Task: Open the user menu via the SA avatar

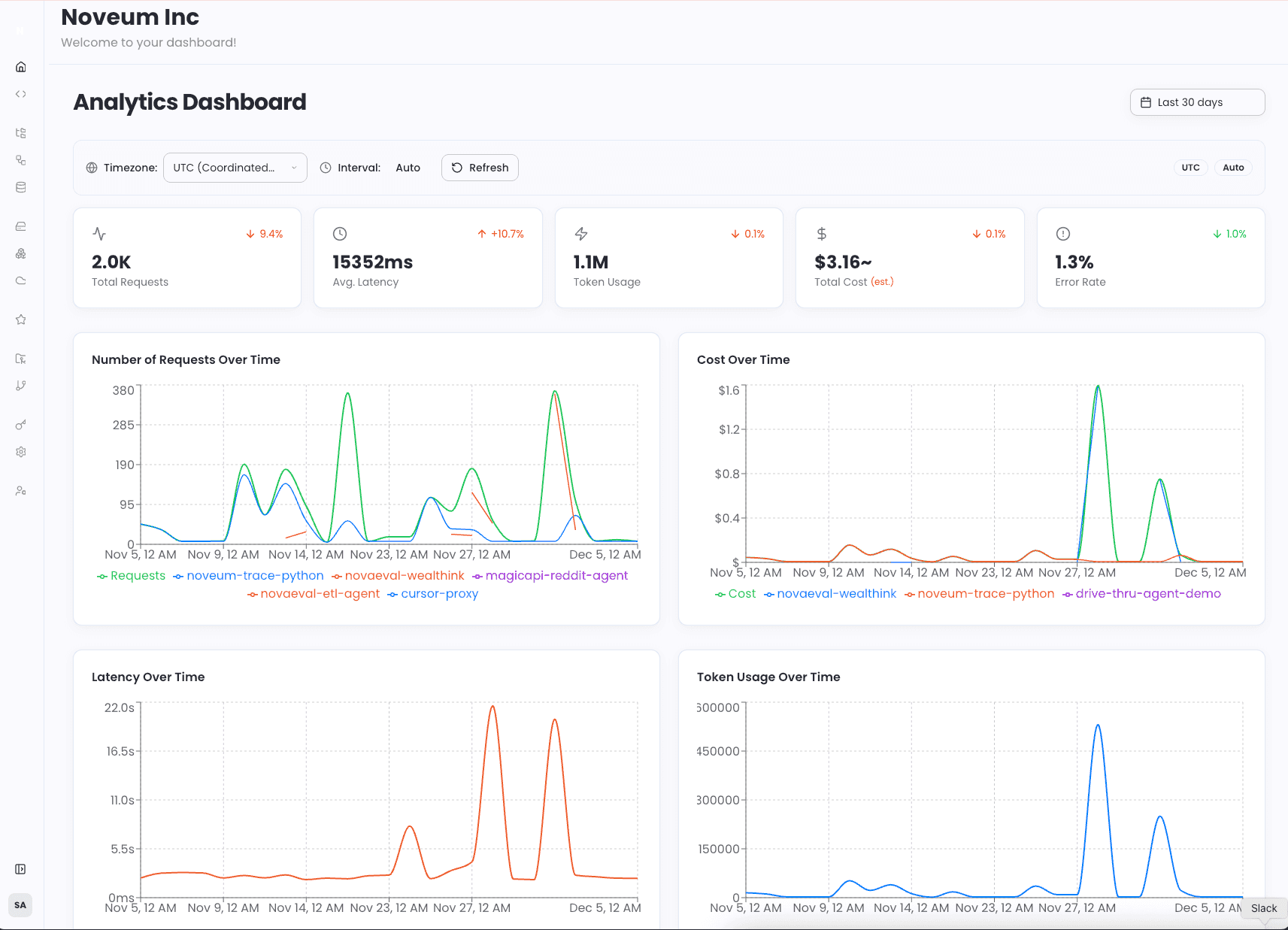Action: [20, 904]
